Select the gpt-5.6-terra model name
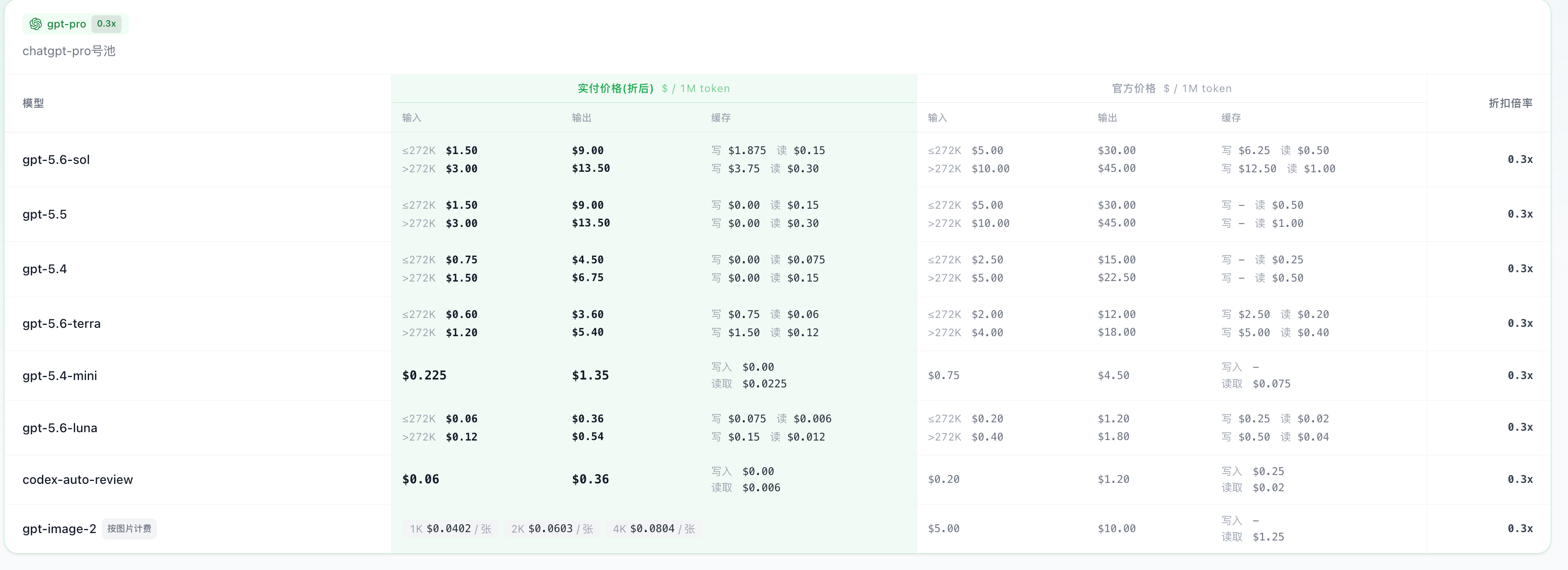The width and height of the screenshot is (1568, 570). coord(61,323)
